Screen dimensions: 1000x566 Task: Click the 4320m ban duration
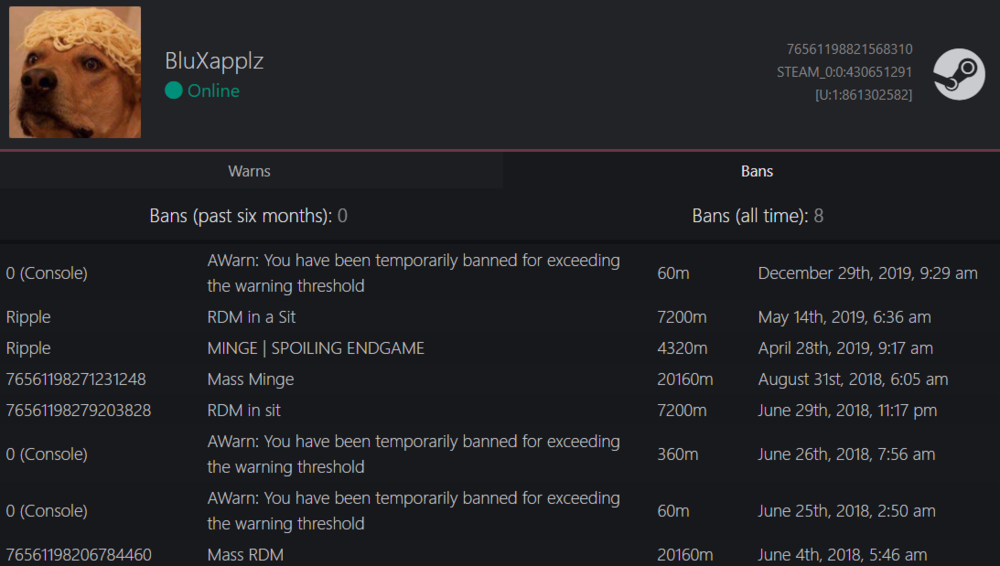click(x=682, y=348)
